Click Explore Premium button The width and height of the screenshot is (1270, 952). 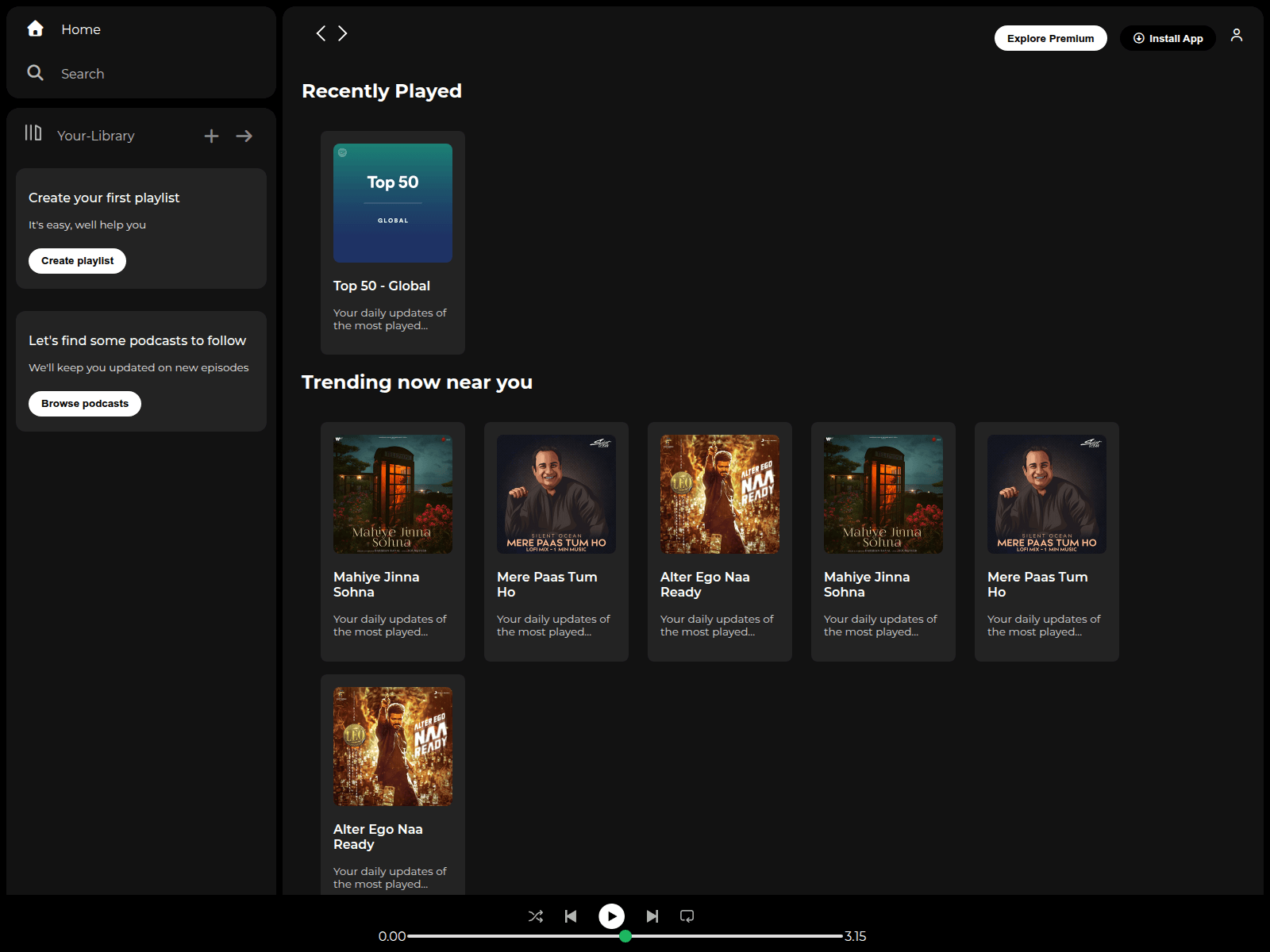pos(1051,38)
